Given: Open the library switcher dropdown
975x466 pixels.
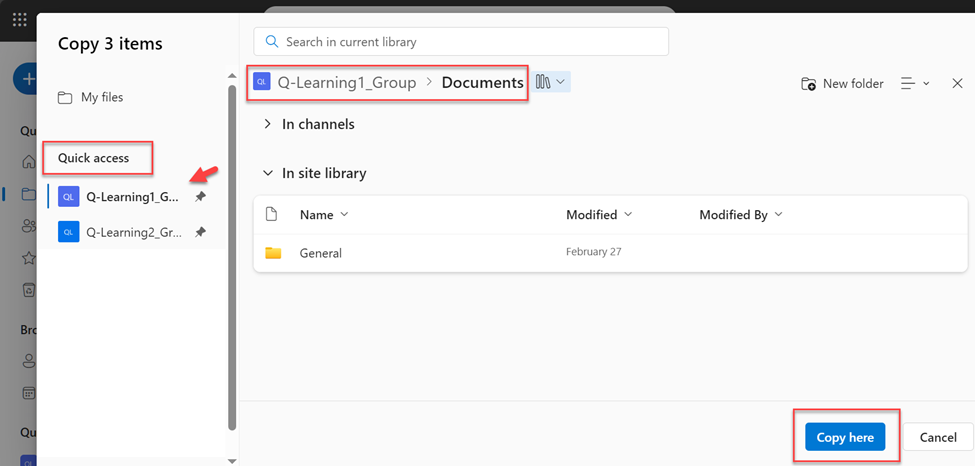Looking at the screenshot, I should [551, 82].
